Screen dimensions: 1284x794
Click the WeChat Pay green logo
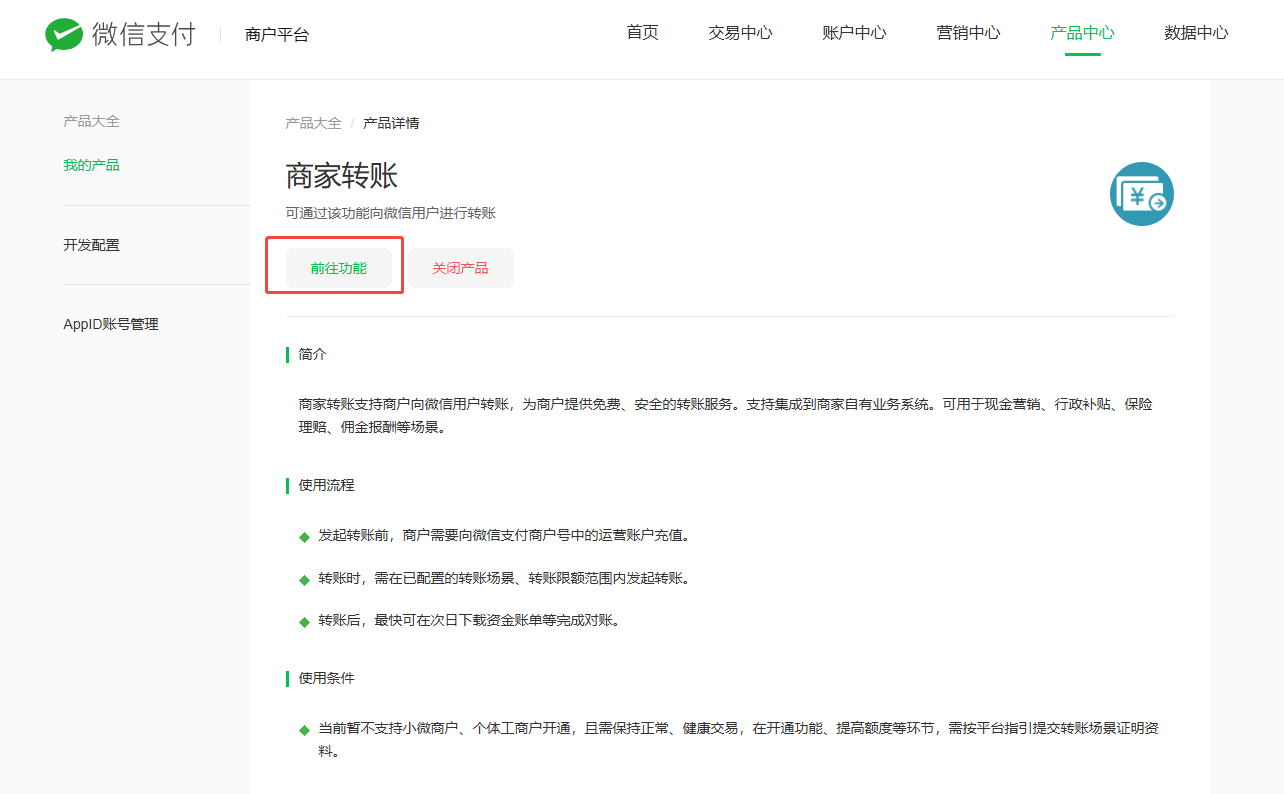click(64, 34)
